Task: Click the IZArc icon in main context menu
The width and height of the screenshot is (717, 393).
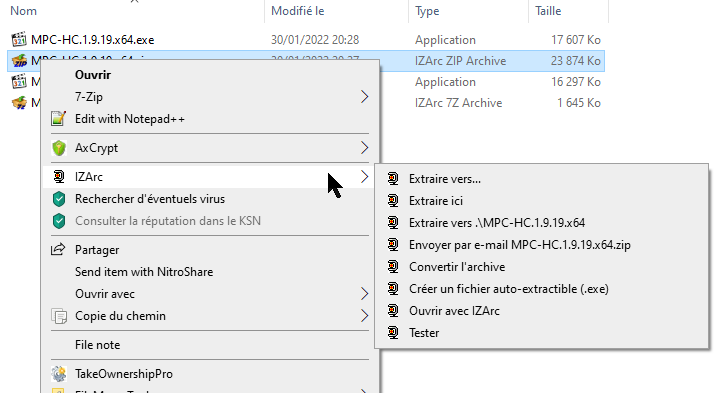Action: click(x=59, y=176)
